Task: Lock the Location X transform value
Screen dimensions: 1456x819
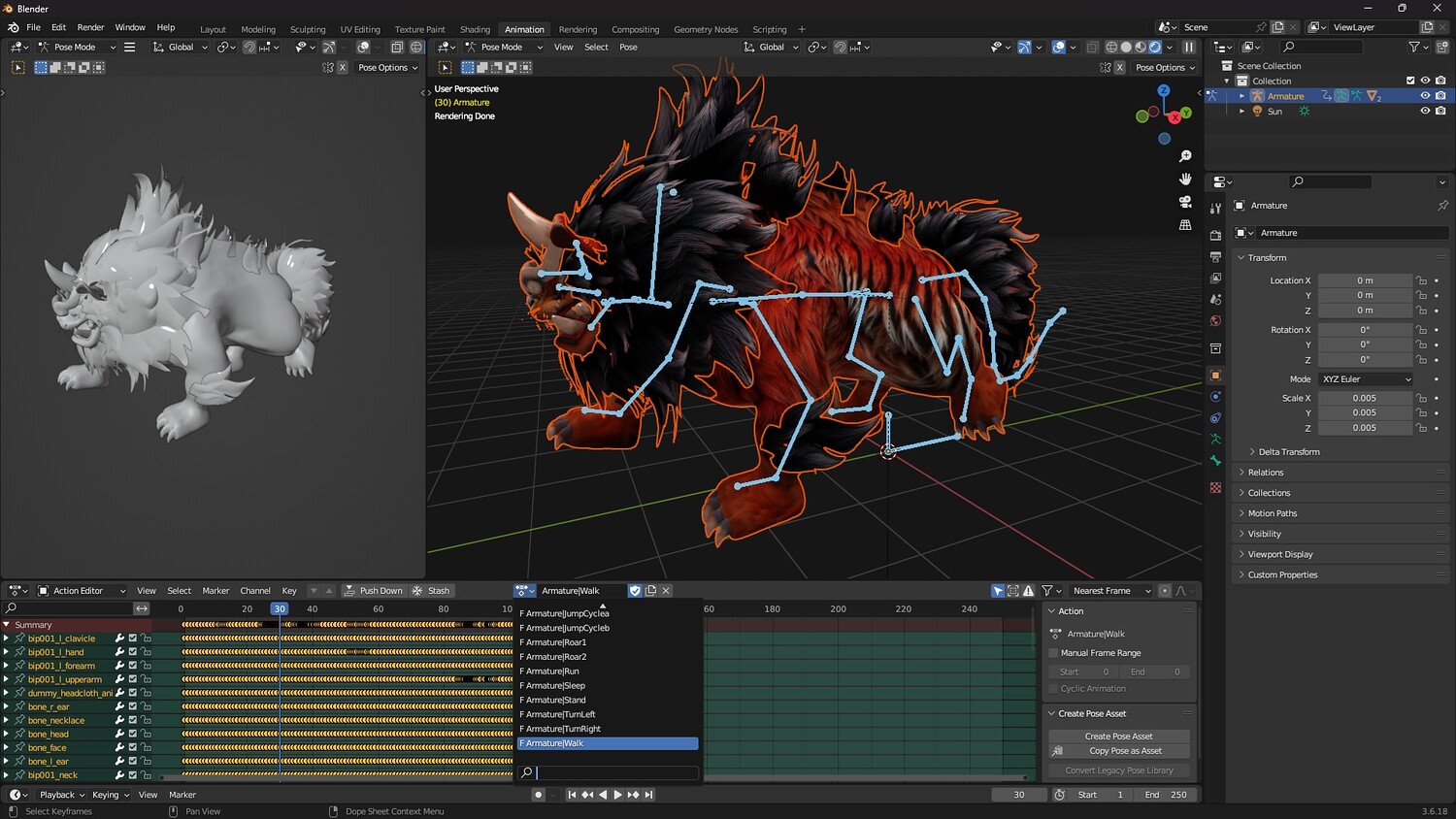Action: click(x=1421, y=280)
